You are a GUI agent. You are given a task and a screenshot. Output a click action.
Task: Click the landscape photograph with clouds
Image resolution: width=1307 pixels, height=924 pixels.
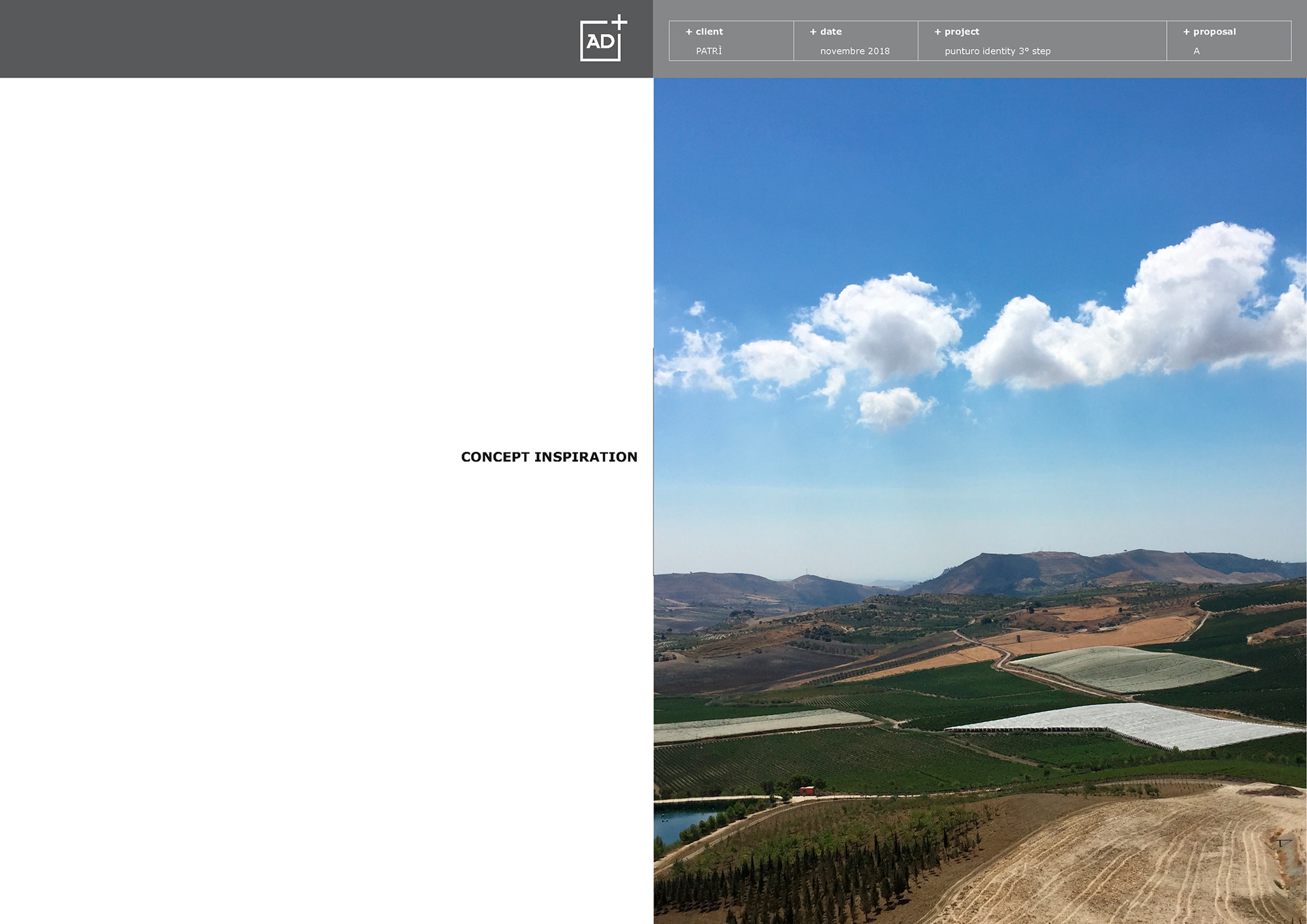(x=980, y=501)
